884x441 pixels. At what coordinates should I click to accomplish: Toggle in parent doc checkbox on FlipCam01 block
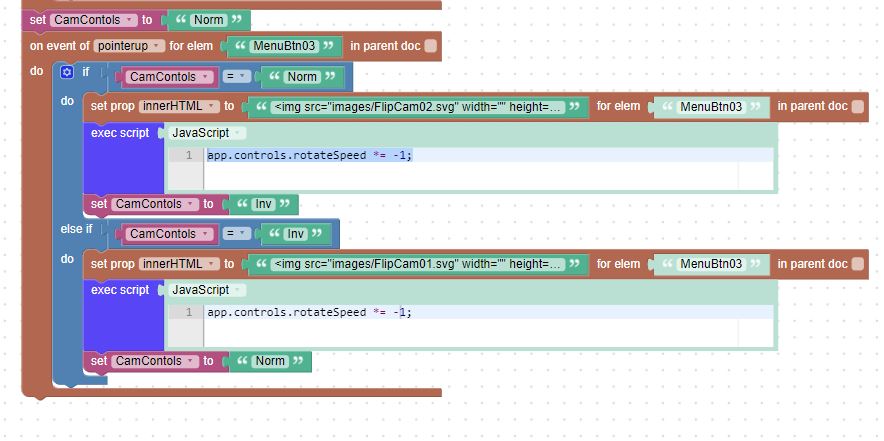click(858, 264)
